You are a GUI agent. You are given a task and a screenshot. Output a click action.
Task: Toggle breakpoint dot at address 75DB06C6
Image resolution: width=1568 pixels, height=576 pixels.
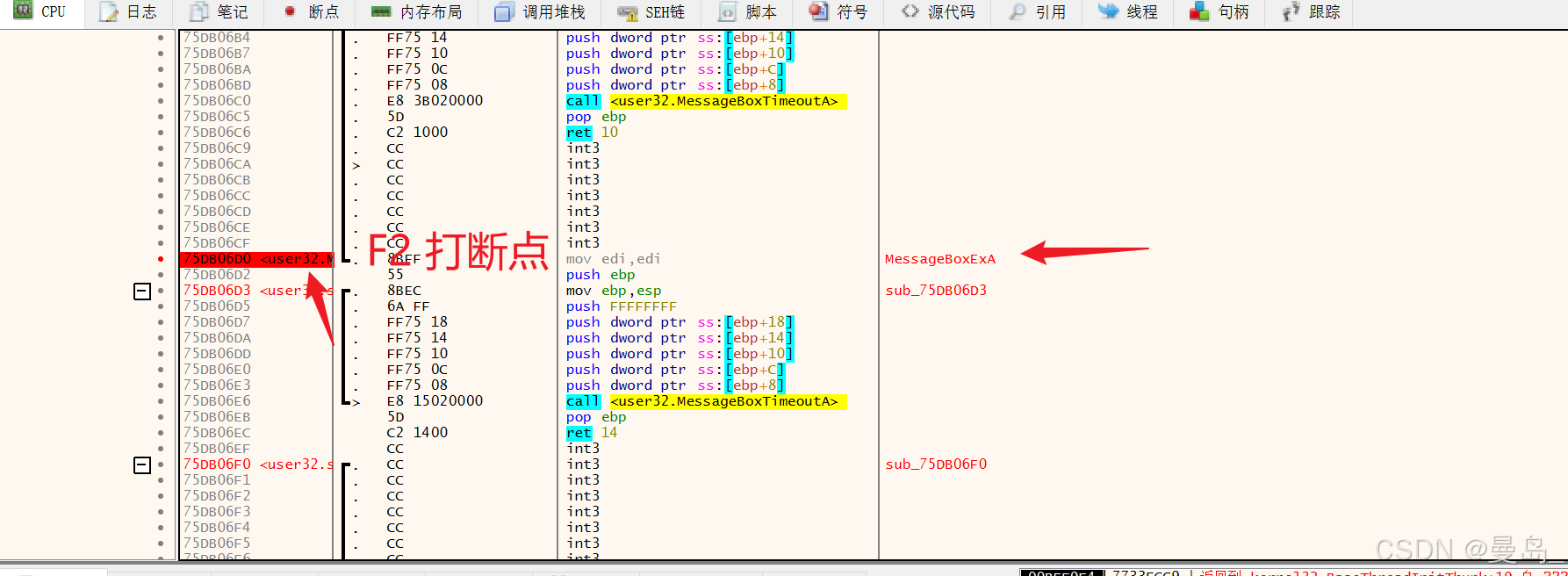[161, 133]
